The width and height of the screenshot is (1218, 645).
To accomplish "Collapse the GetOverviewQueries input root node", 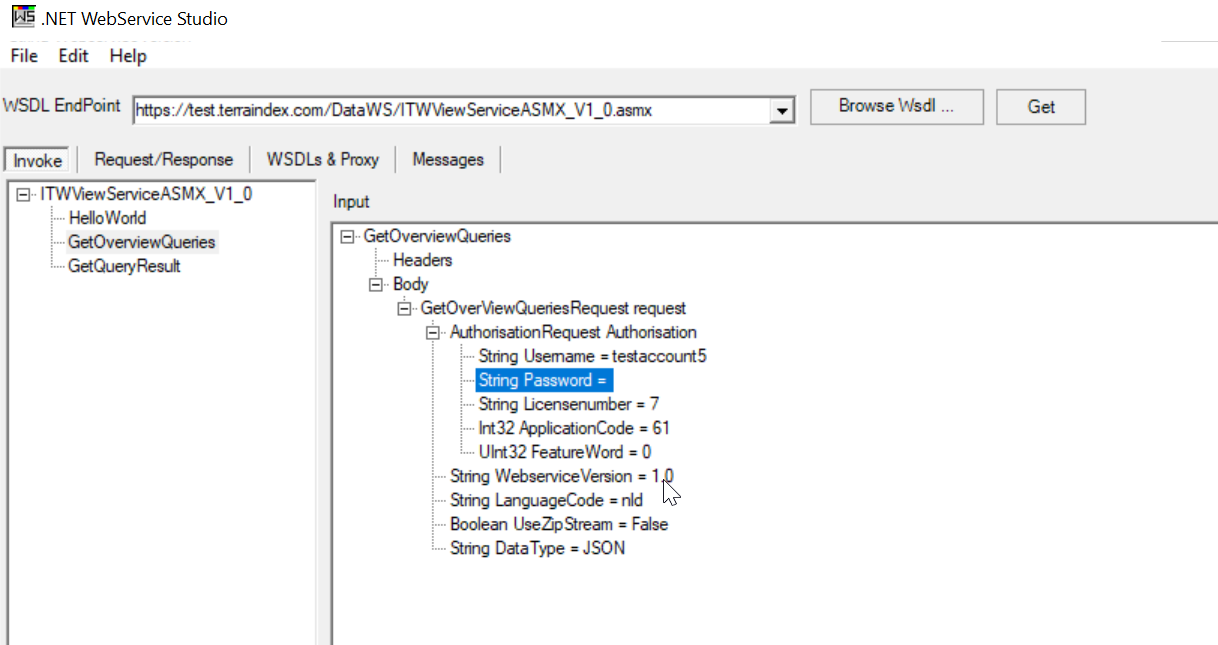I will coord(347,236).
